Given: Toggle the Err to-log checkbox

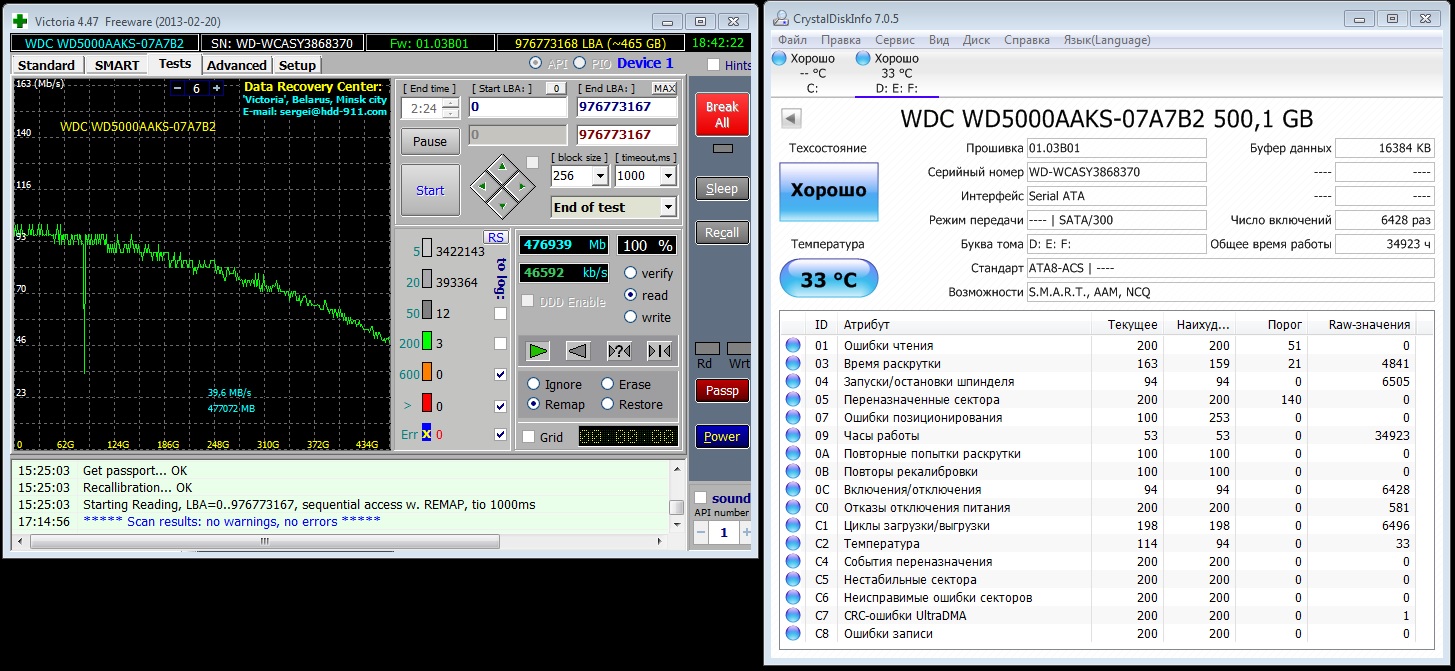Looking at the screenshot, I should coord(500,434).
